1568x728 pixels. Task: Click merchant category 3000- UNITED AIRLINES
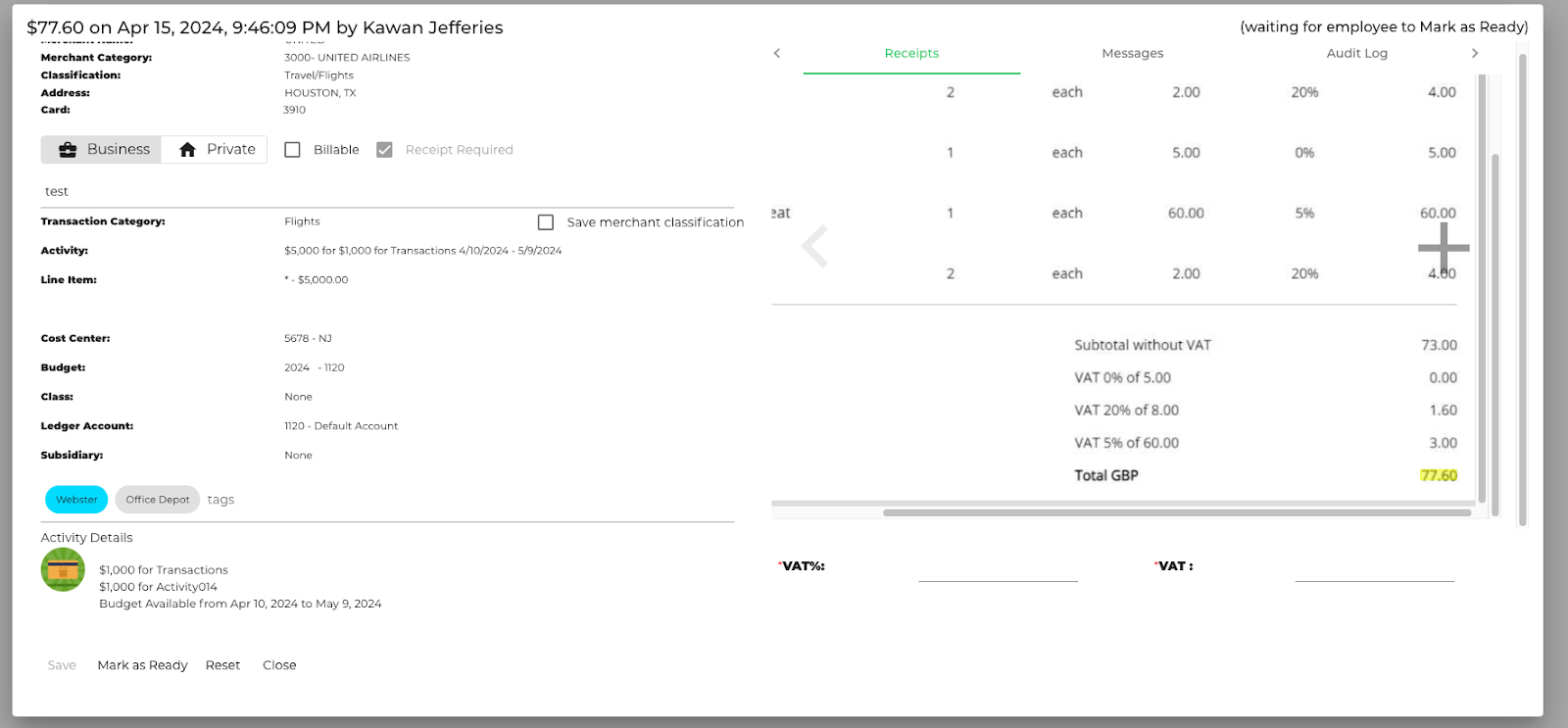pos(347,58)
